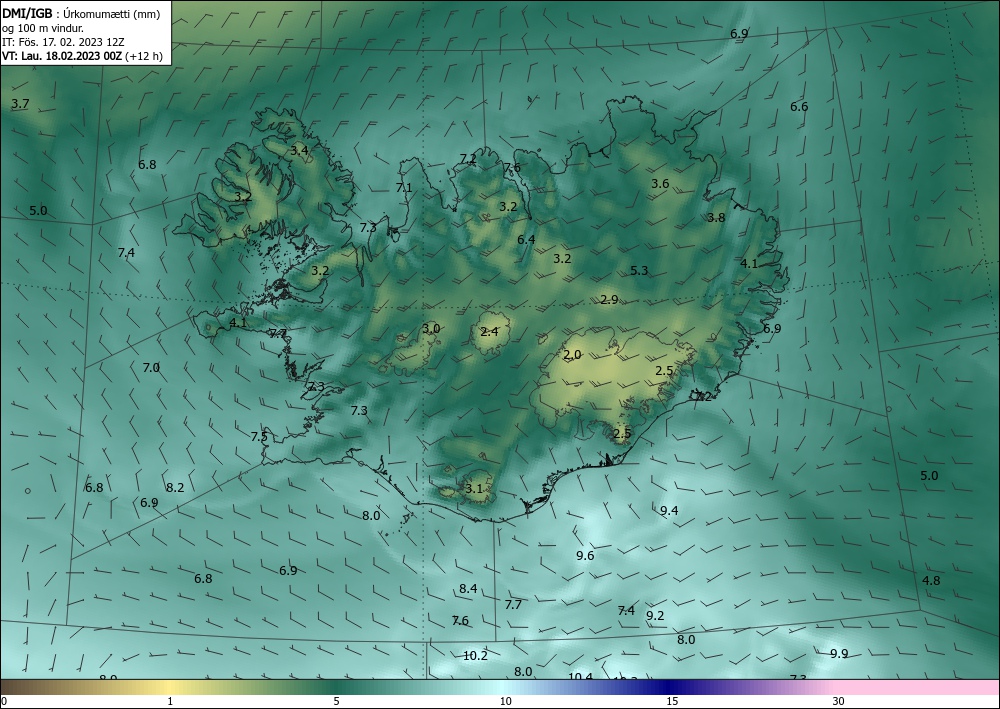Click the 3.8 map value

pyautogui.click(x=716, y=217)
